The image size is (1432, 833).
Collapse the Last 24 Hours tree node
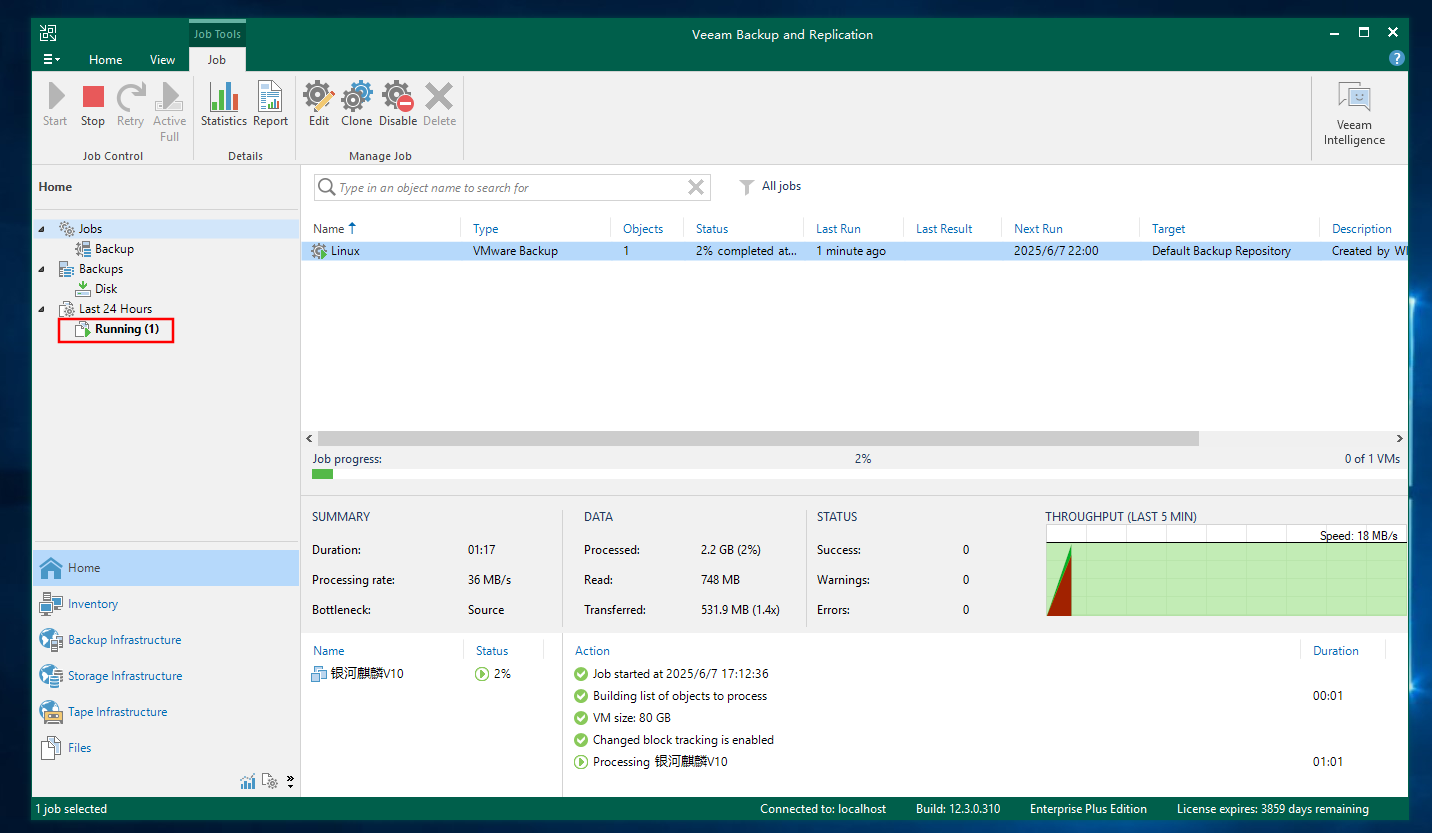click(x=42, y=309)
